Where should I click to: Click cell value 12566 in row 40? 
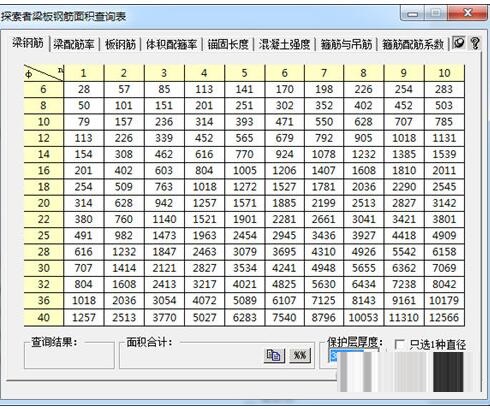pyautogui.click(x=444, y=317)
